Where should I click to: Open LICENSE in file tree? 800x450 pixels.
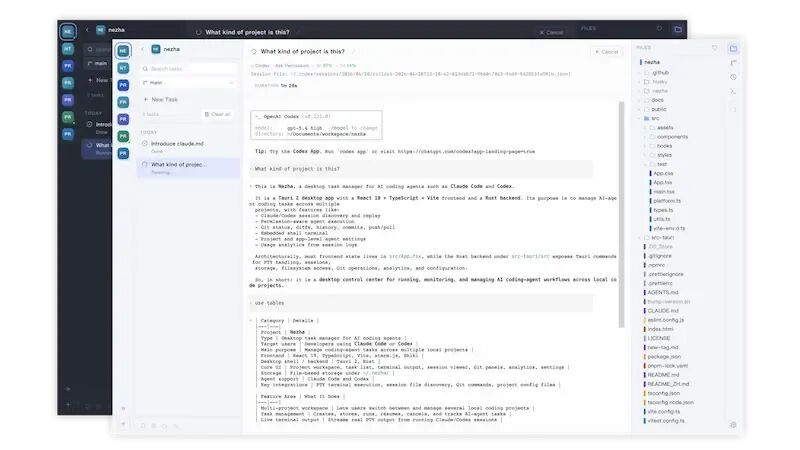pos(657,338)
